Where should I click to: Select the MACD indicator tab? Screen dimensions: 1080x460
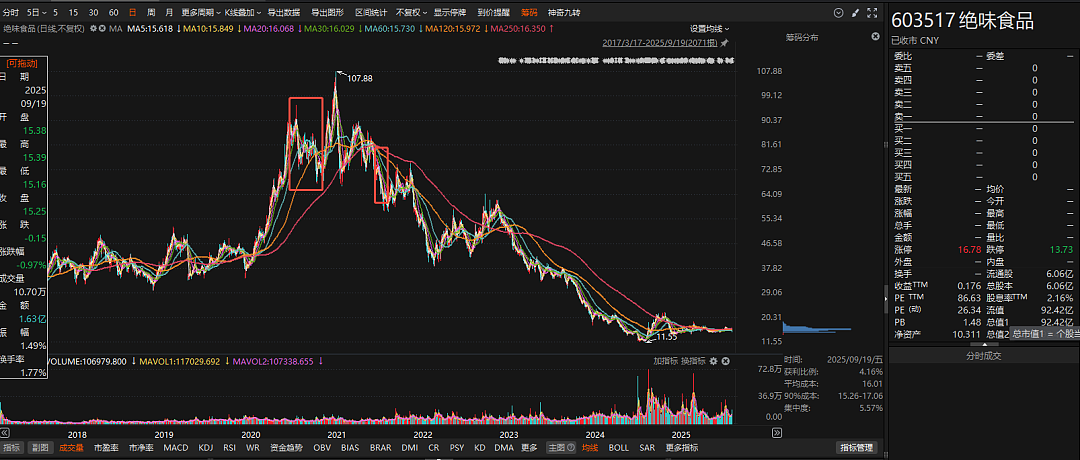click(x=176, y=448)
